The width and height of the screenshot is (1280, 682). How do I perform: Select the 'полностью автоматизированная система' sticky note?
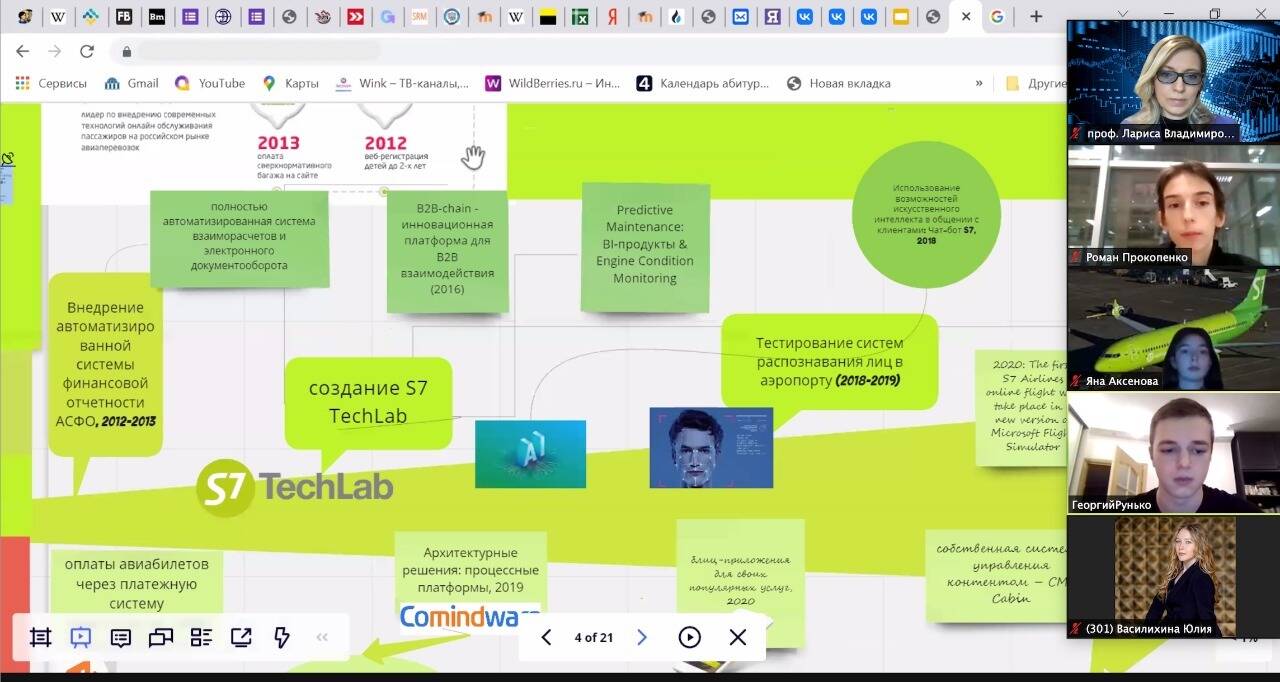pyautogui.click(x=240, y=237)
